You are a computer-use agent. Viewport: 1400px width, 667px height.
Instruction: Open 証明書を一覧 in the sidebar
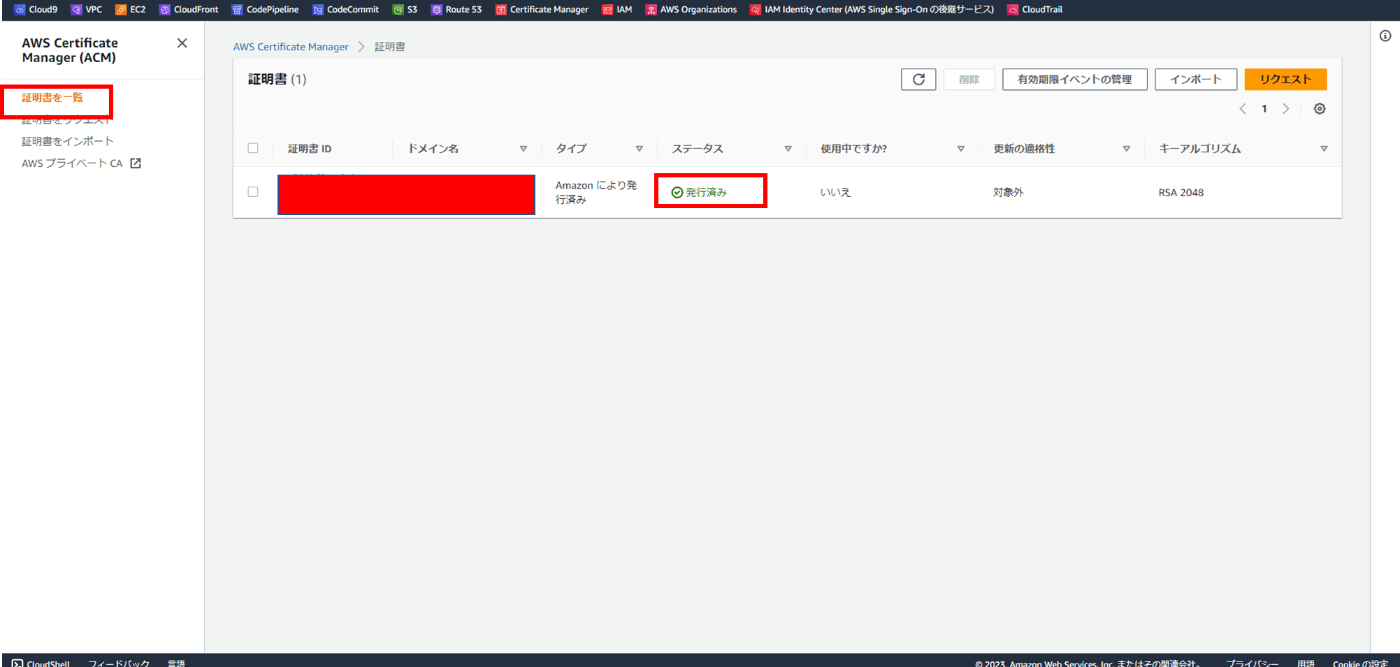pyautogui.click(x=53, y=98)
